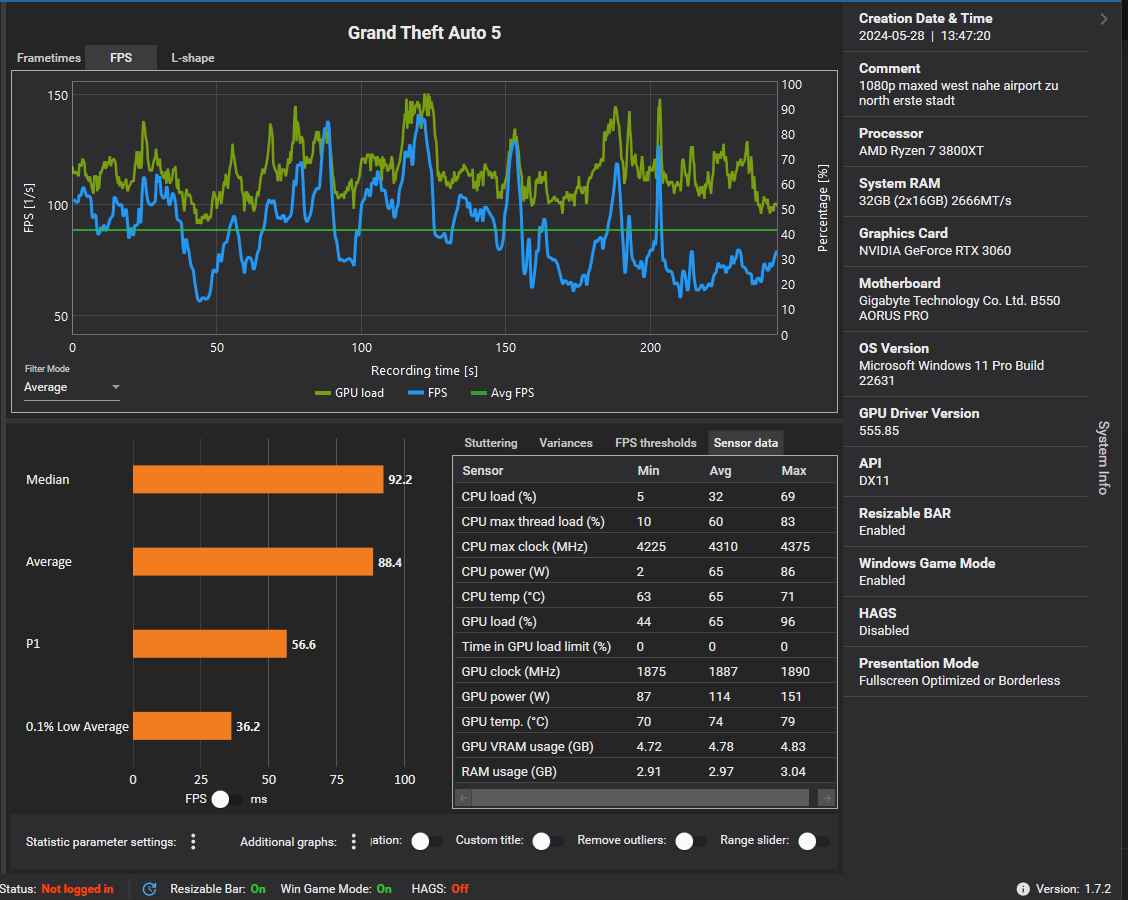This screenshot has width=1128, height=900.
Task: Open the Filter Mode Average dropdown
Action: pyautogui.click(x=71, y=387)
